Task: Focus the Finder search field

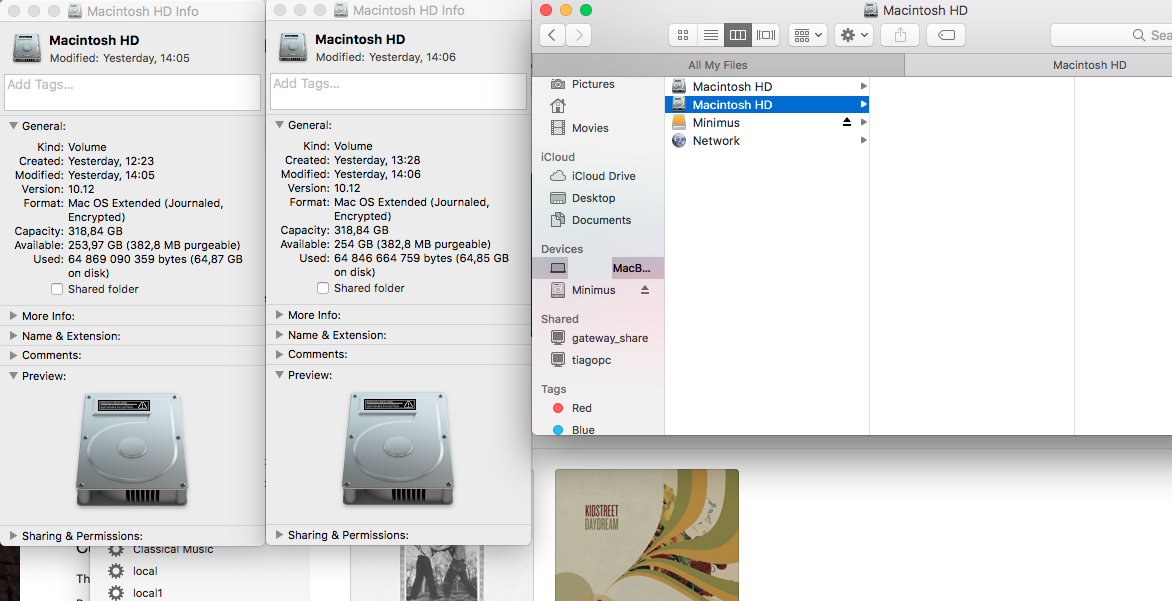Action: (1111, 35)
